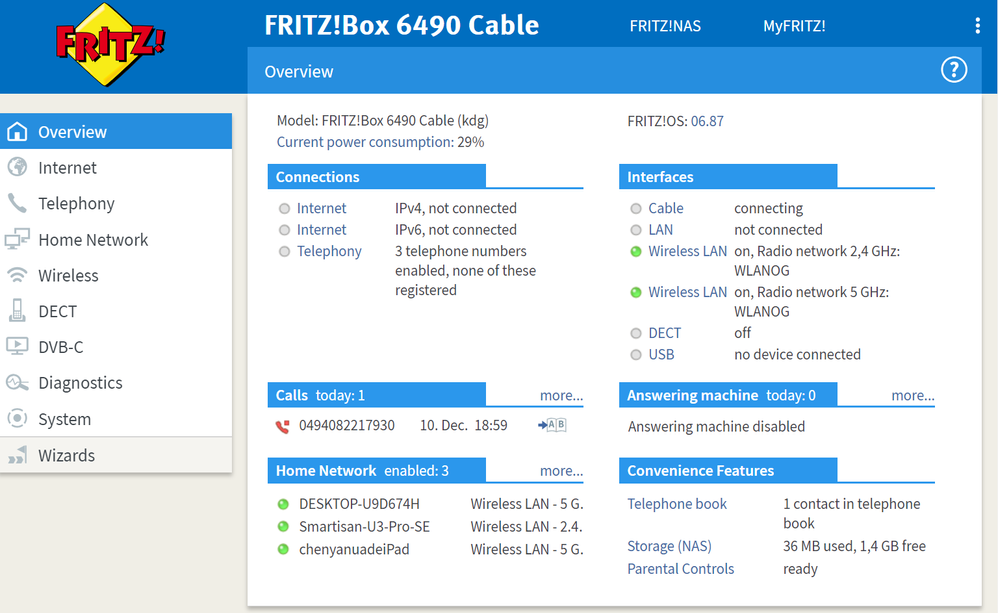Viewport: 998px width, 613px height.
Task: Click the DVB-C television icon in sidebar
Action: (17, 347)
